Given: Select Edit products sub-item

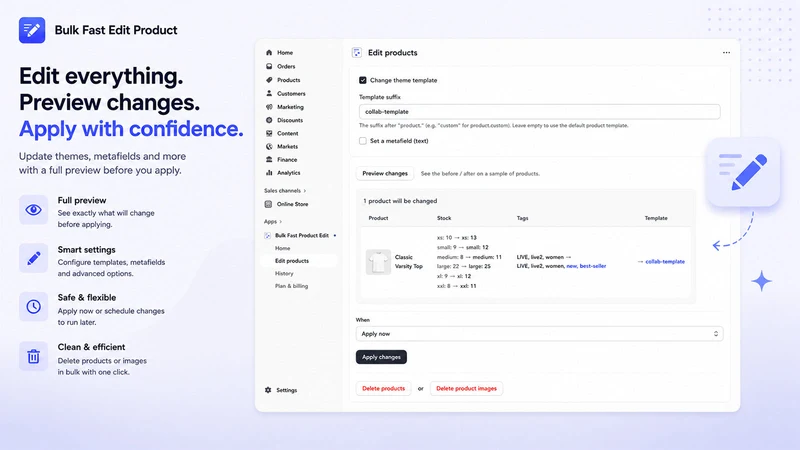Looking at the screenshot, I should click(292, 261).
